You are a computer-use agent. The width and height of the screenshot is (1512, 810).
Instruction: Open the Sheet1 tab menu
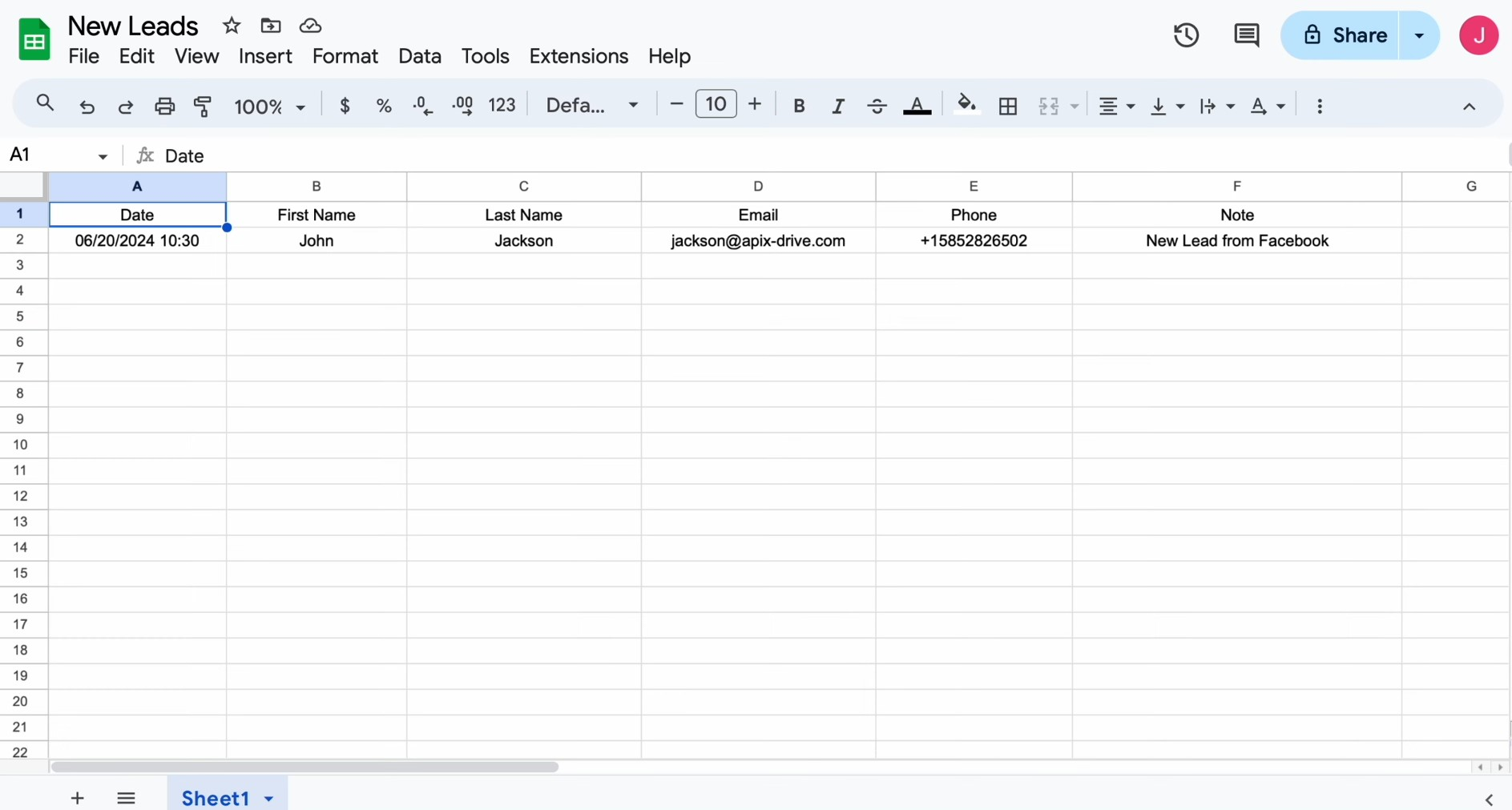tap(268, 797)
